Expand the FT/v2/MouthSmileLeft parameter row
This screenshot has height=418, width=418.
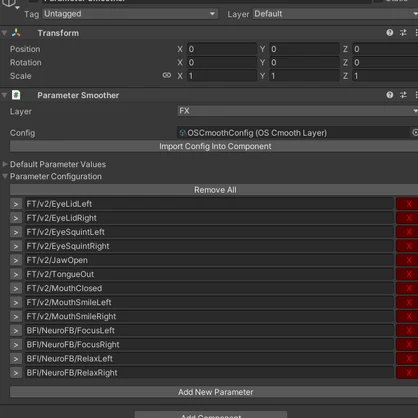coord(16,302)
